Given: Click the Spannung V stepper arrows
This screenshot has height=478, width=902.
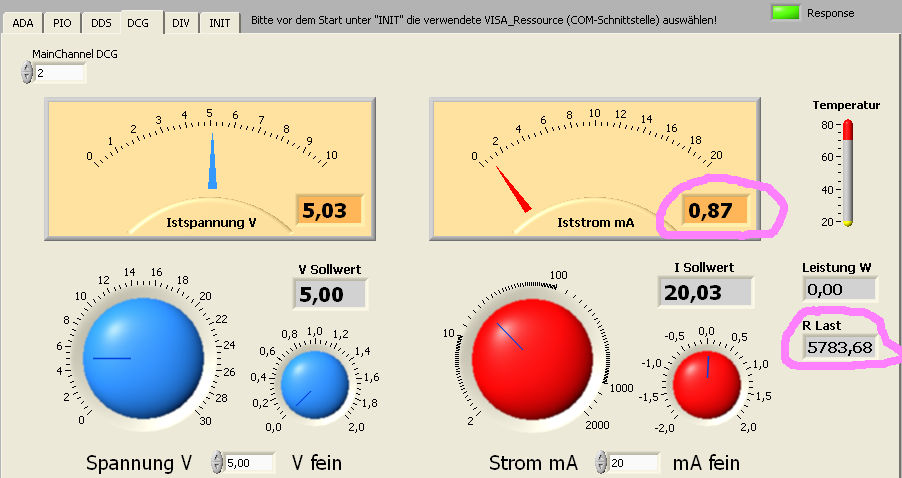Looking at the screenshot, I should [x=218, y=463].
